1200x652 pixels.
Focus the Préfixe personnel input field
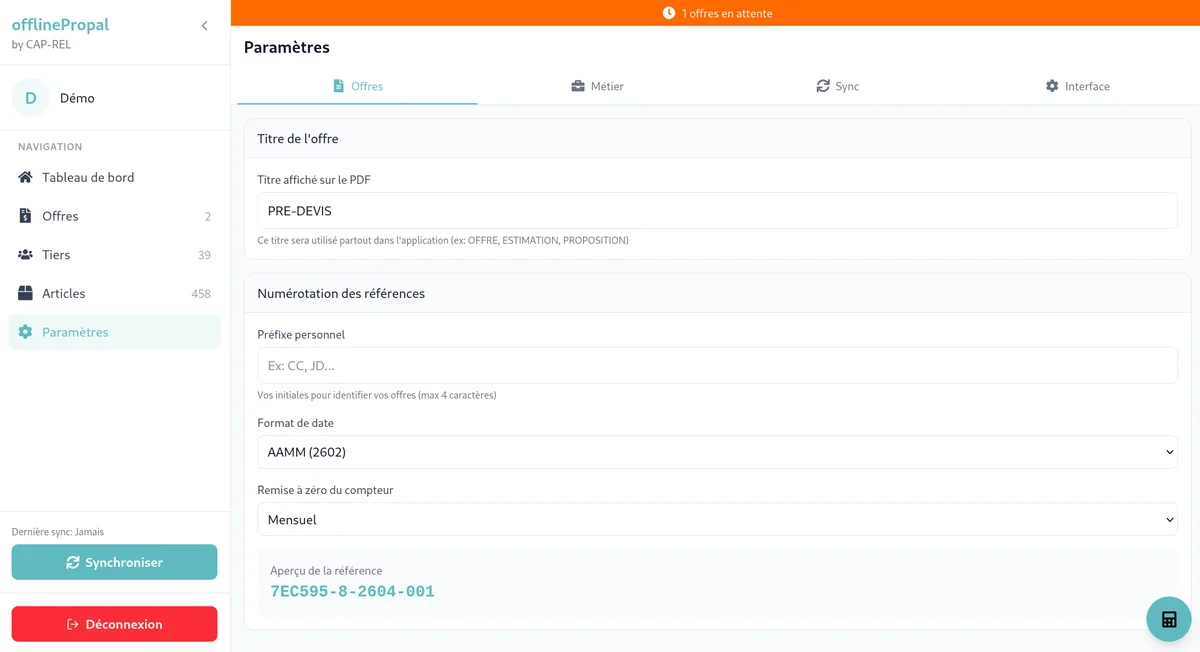[x=717, y=365]
